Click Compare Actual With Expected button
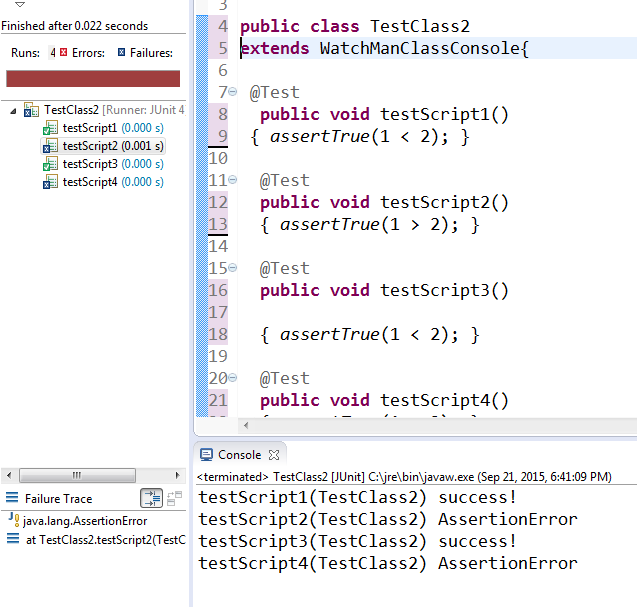The width and height of the screenshot is (637, 607). tap(175, 498)
